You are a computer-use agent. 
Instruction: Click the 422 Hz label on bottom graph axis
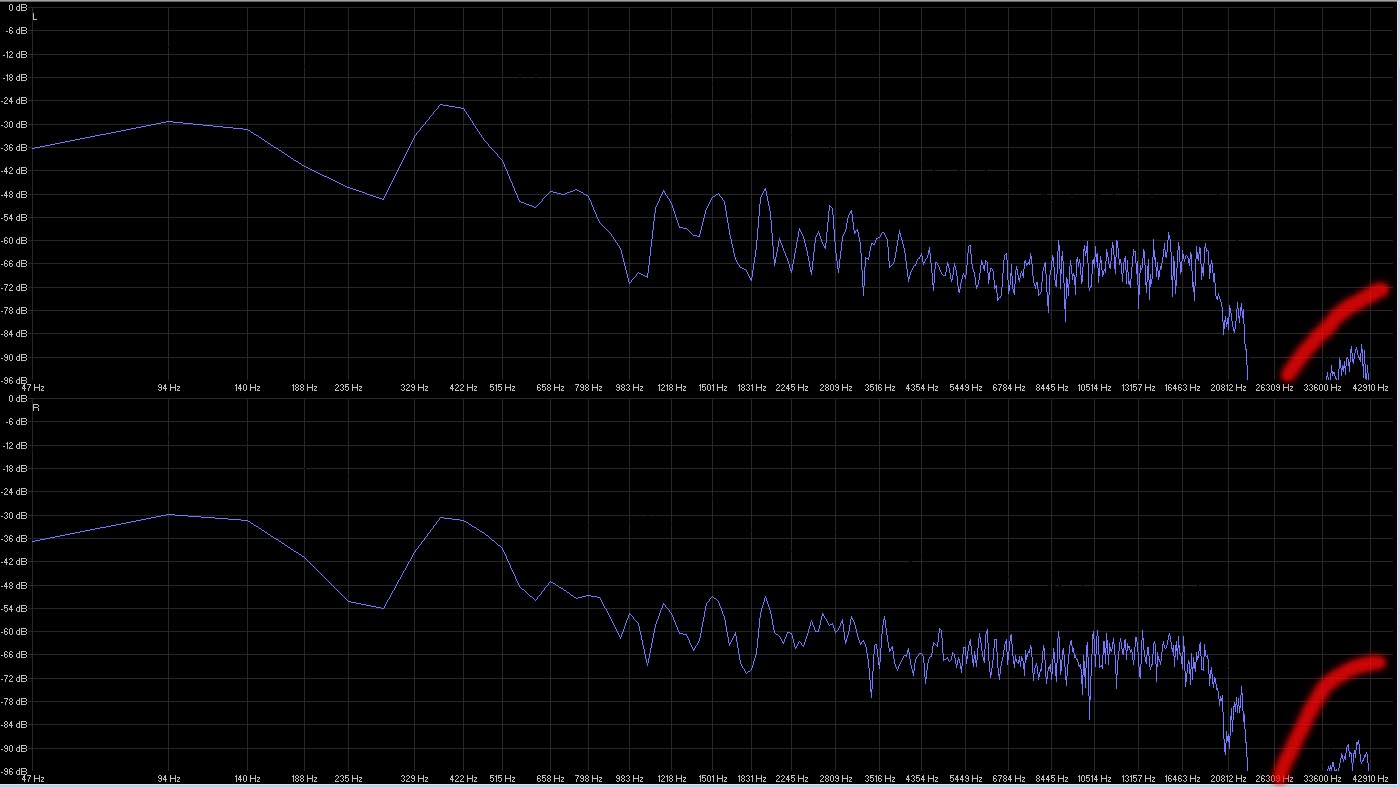[x=463, y=778]
